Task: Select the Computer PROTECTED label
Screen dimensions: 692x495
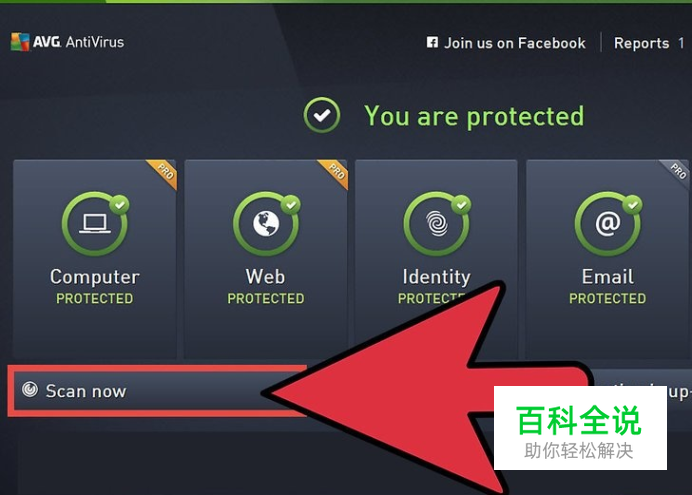Action: pyautogui.click(x=94, y=299)
